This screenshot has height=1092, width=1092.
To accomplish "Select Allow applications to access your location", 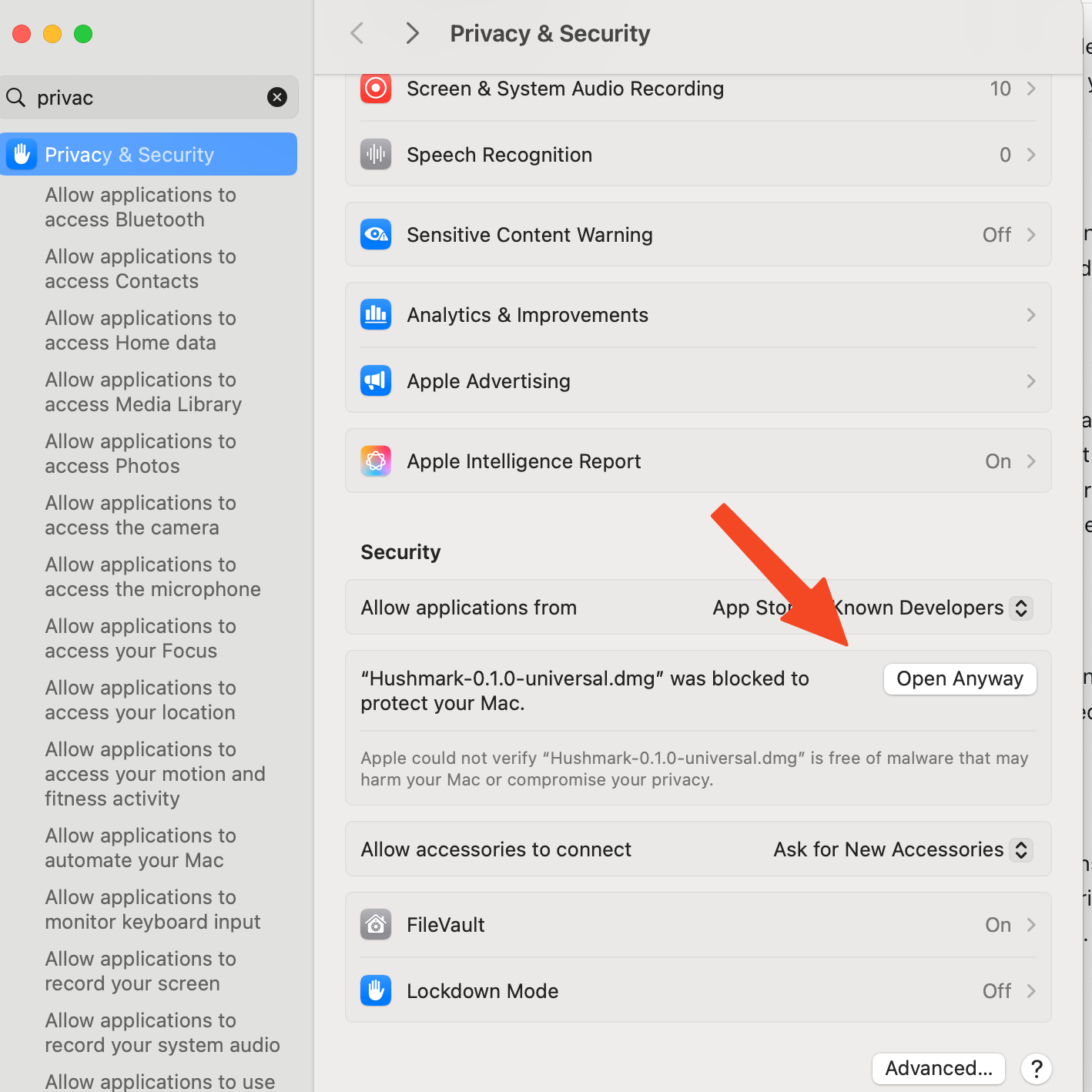I will click(140, 700).
